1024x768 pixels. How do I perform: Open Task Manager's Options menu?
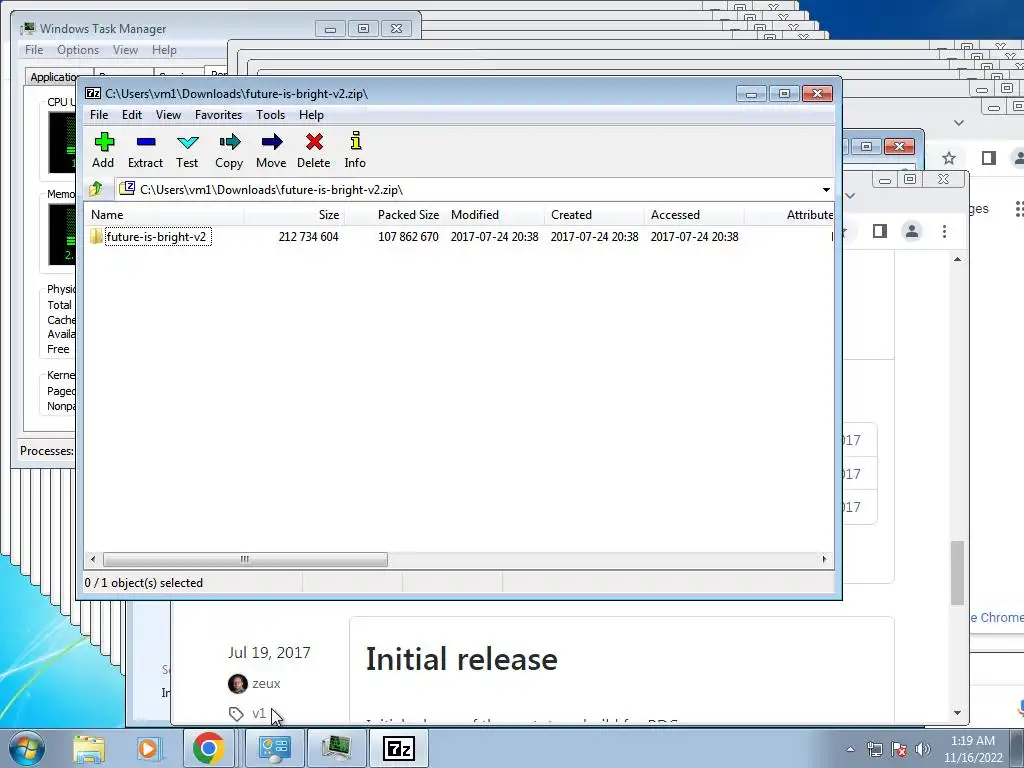(x=78, y=50)
